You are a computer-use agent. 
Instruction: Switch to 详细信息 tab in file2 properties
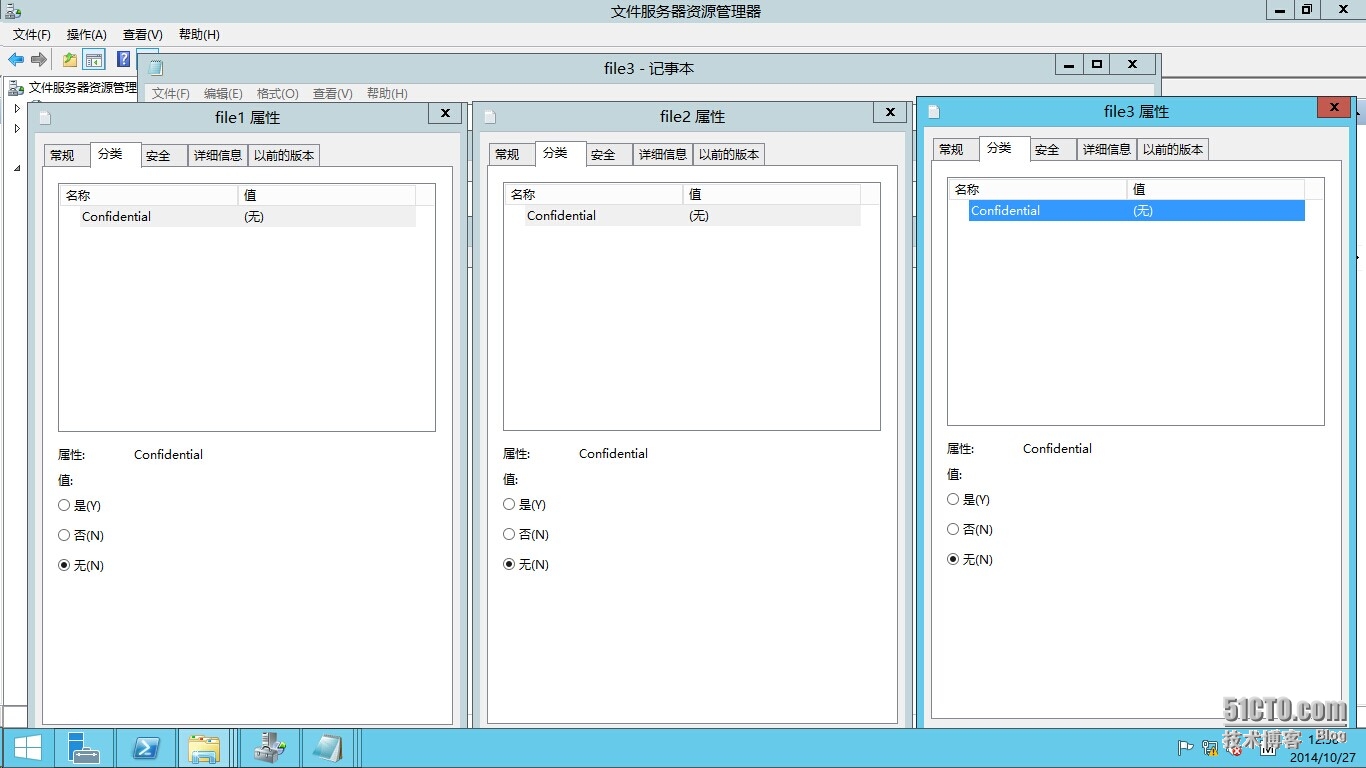coord(663,154)
